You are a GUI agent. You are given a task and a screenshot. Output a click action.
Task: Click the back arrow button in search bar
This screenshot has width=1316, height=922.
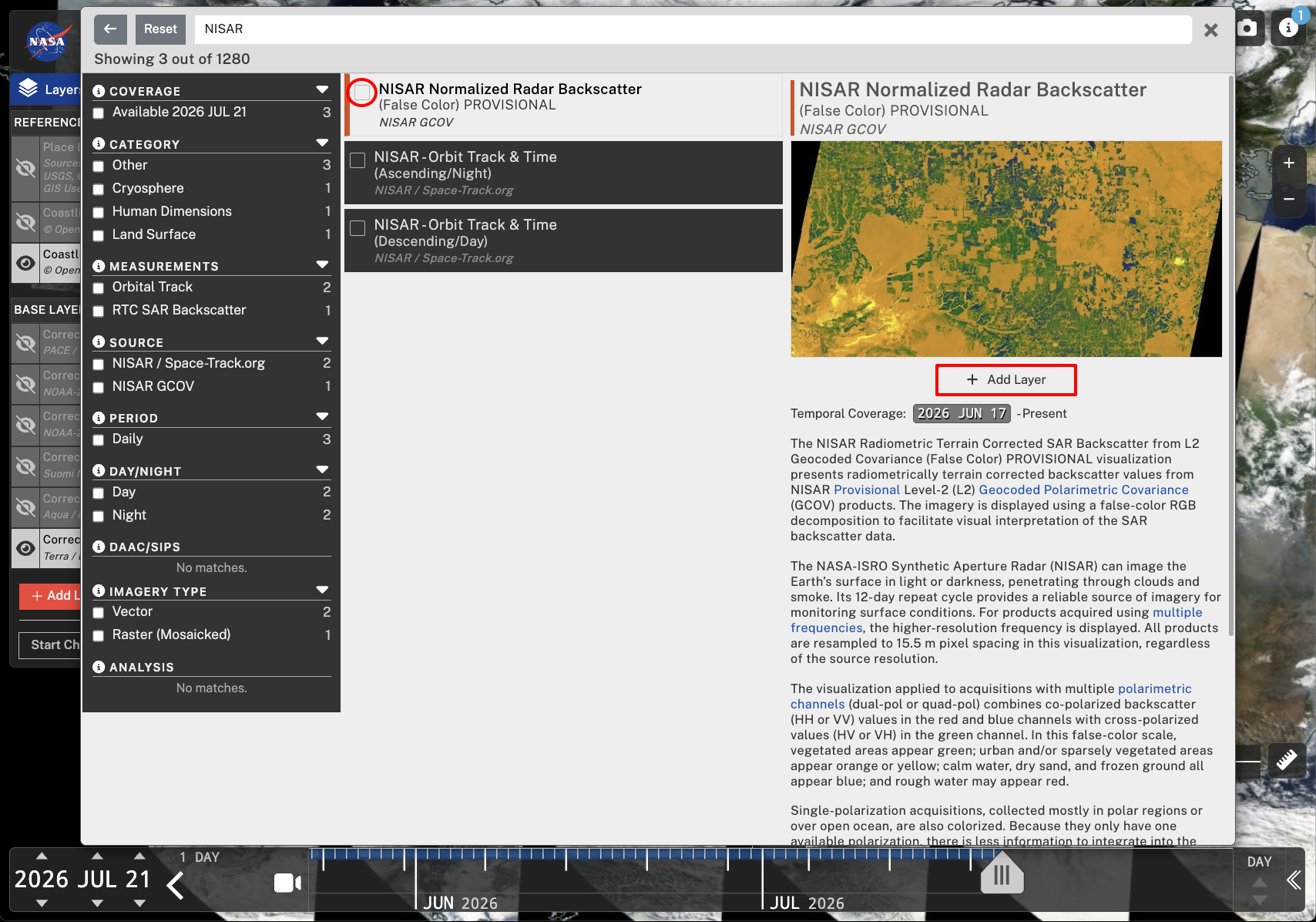point(110,29)
